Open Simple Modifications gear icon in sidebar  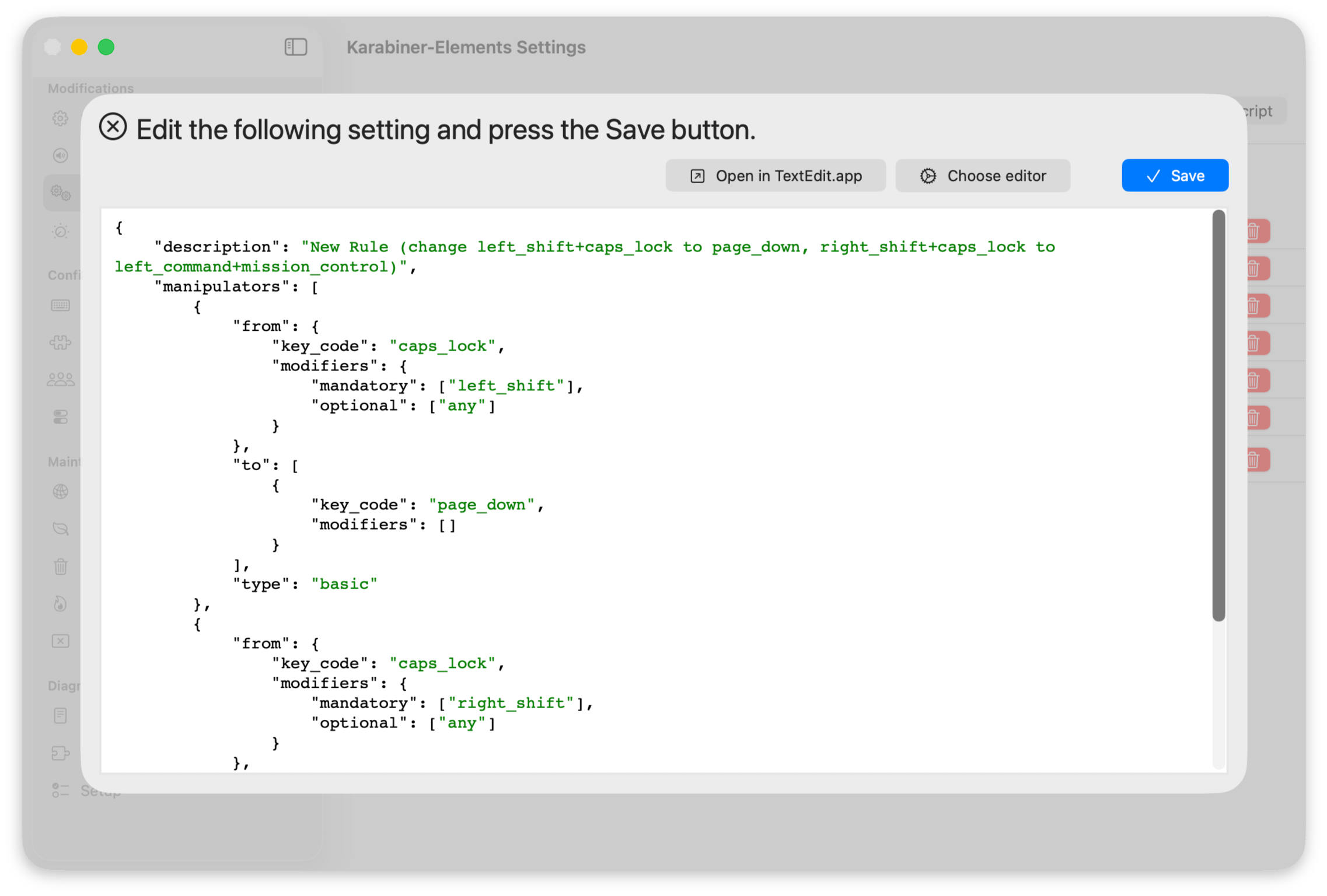pos(60,118)
